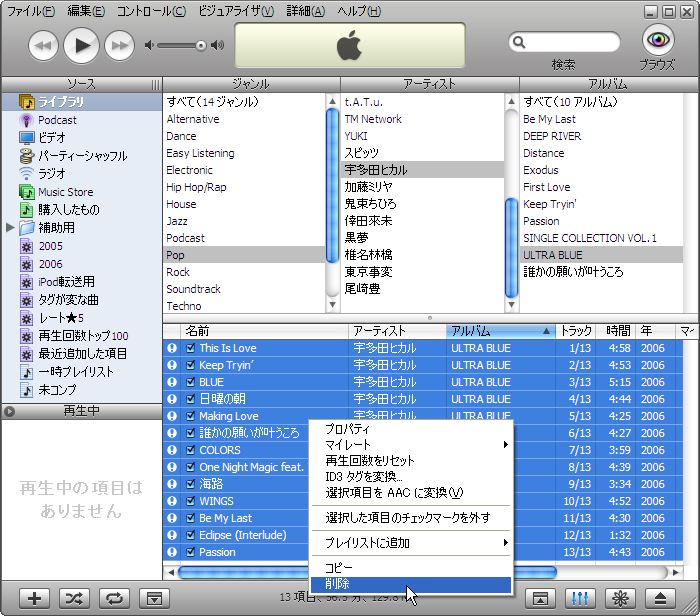Click the video window button beside the equalizer
Screen dimensions: 700x616
[540, 599]
